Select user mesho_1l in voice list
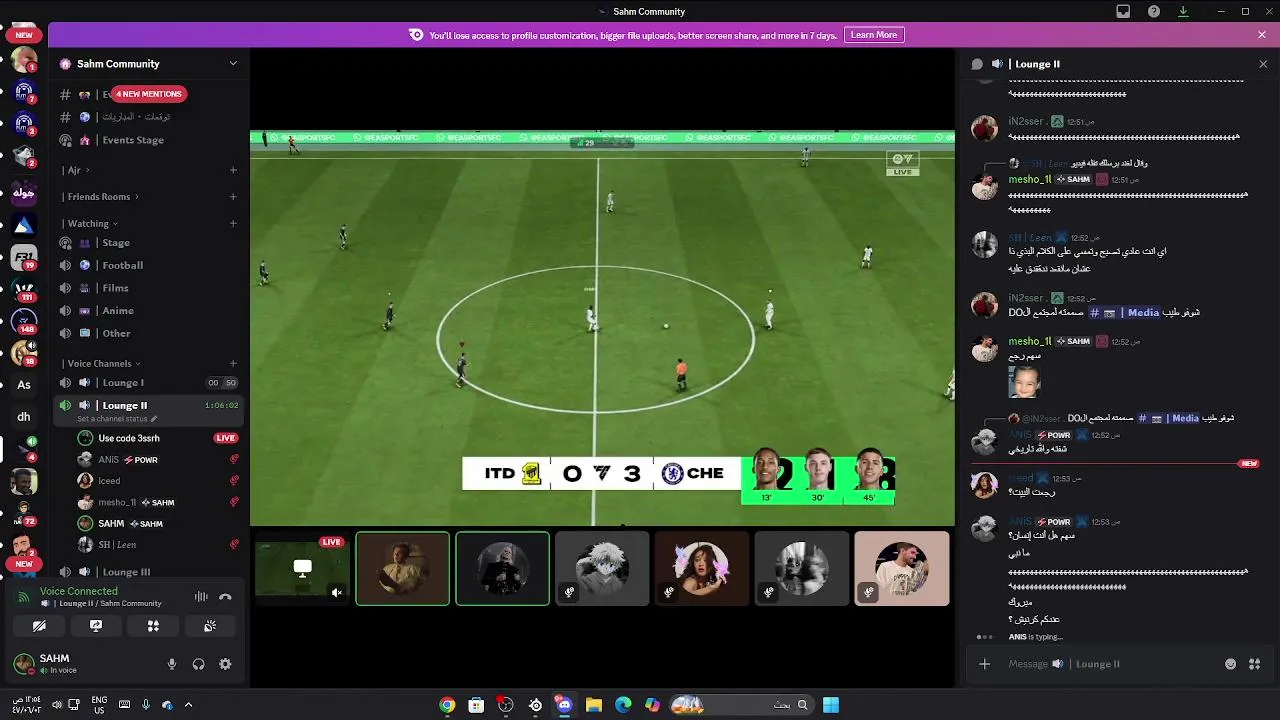Screen dimensions: 1280x720 coord(158,502)
